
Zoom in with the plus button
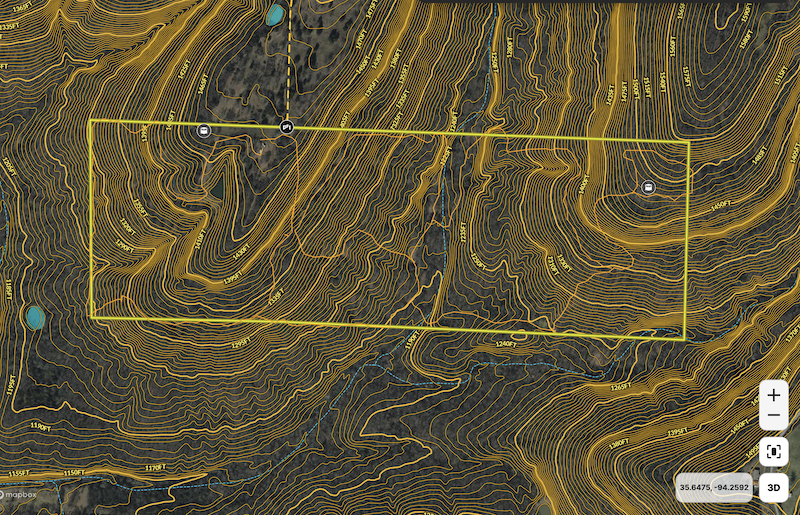[773, 395]
